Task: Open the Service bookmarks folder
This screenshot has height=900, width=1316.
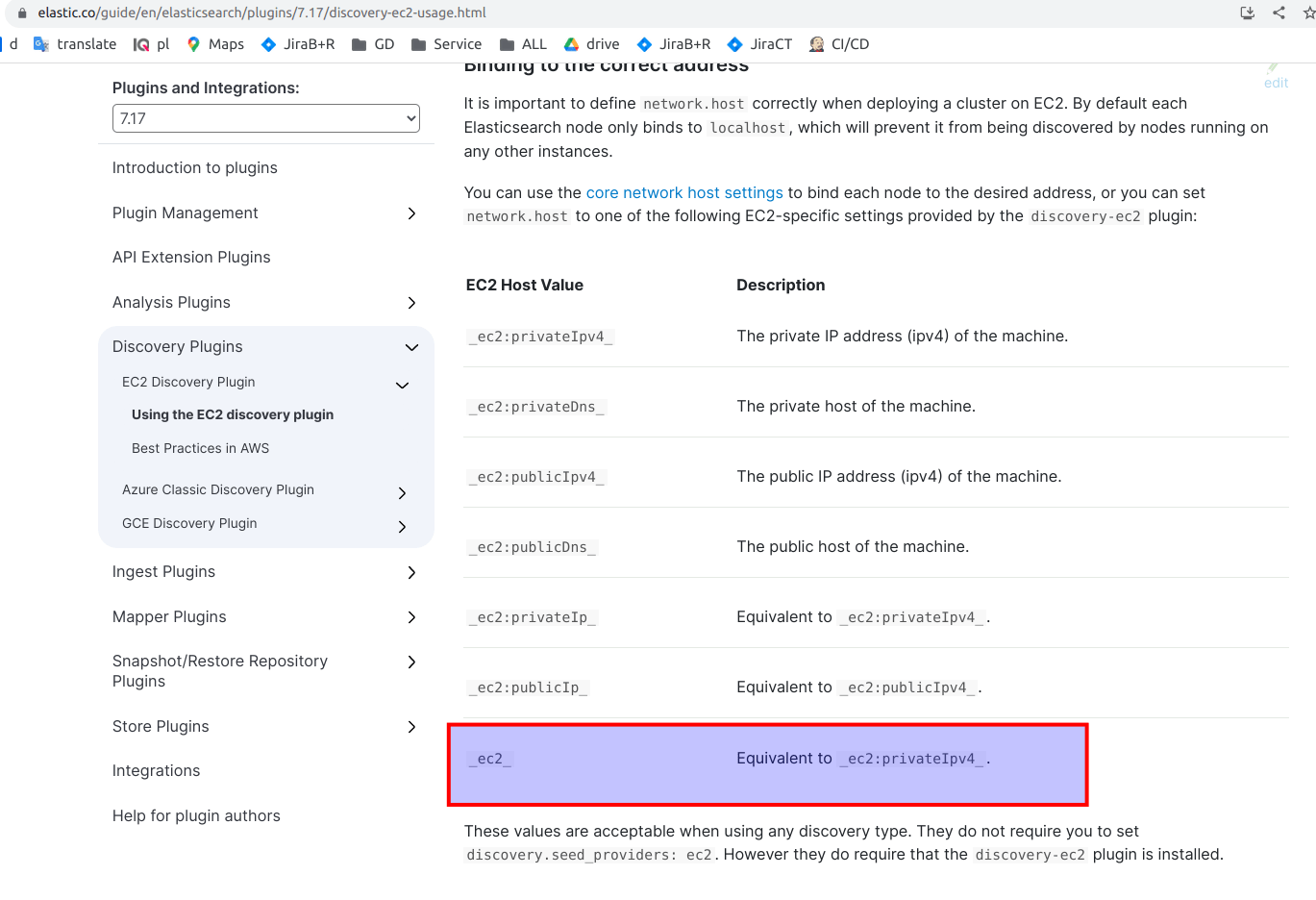Action: [446, 43]
